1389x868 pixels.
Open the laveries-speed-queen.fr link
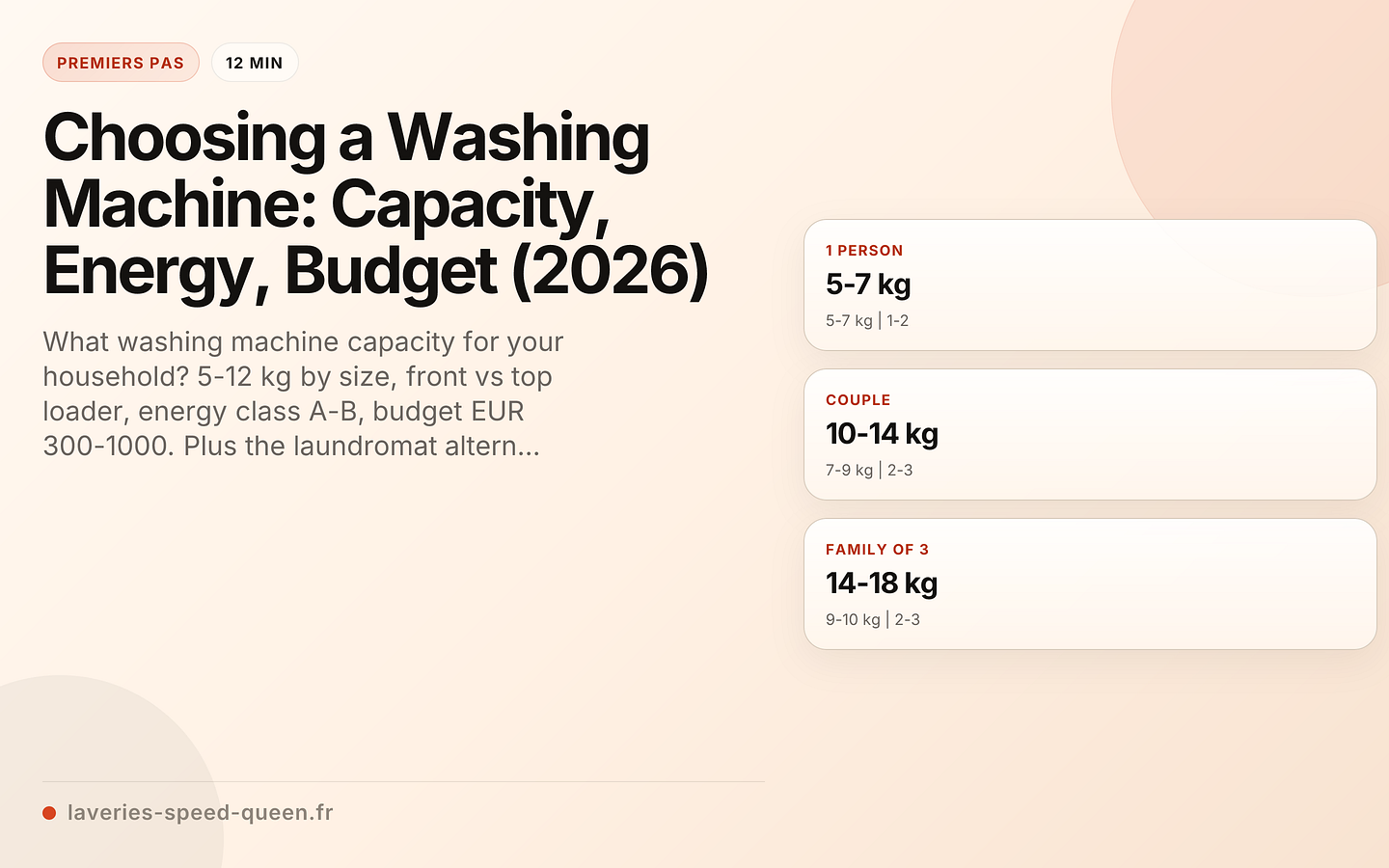point(200,813)
